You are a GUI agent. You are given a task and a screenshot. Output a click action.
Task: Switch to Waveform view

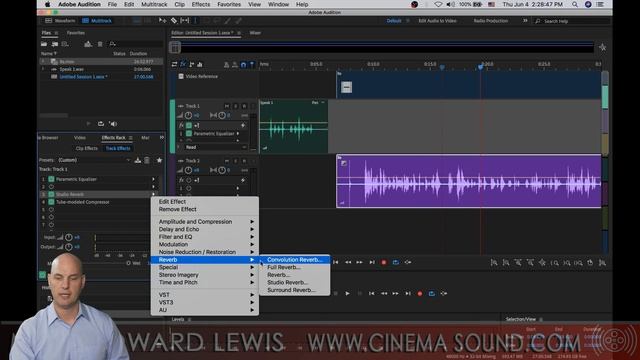coord(61,20)
